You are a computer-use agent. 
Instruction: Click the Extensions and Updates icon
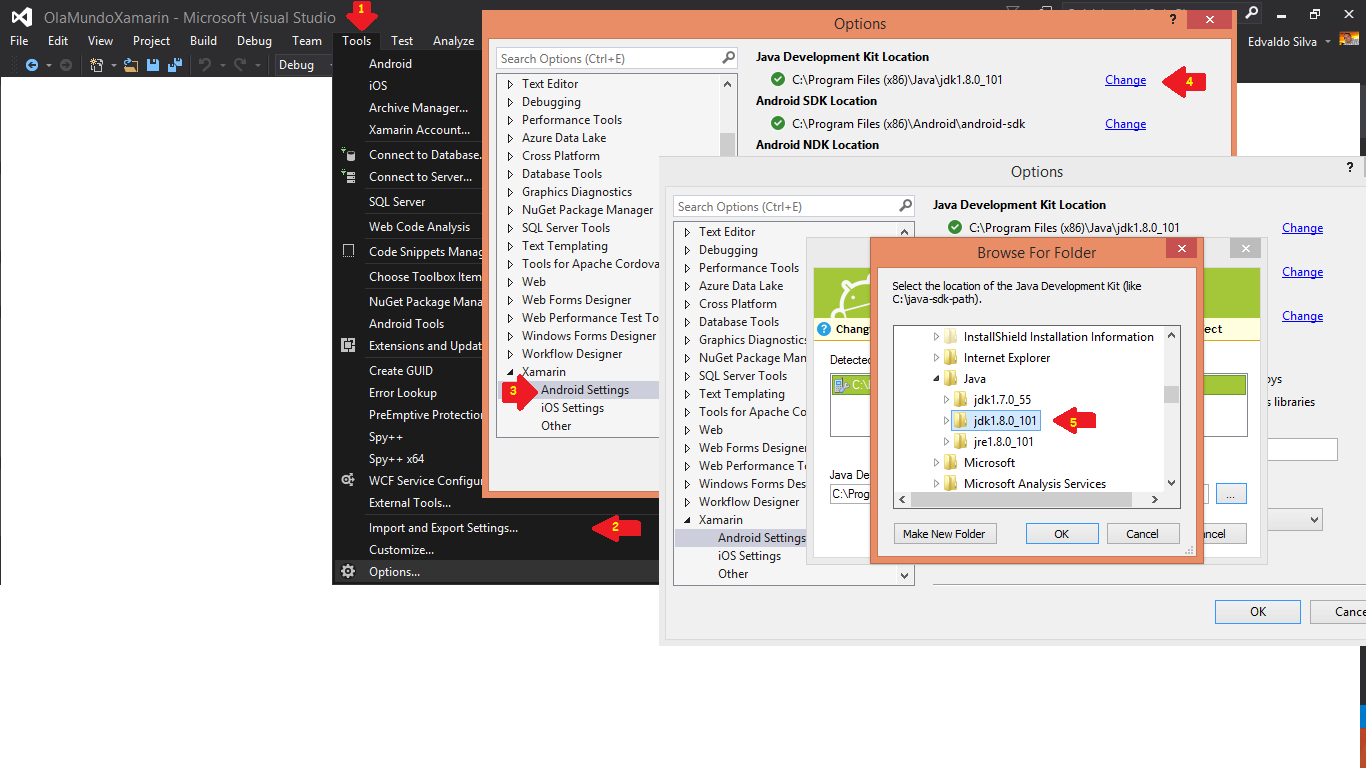coord(348,345)
